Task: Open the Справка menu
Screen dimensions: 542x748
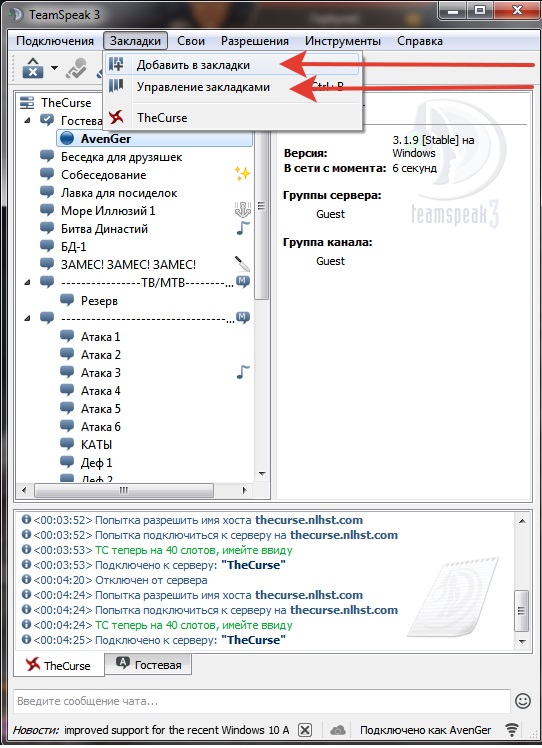Action: coord(420,41)
